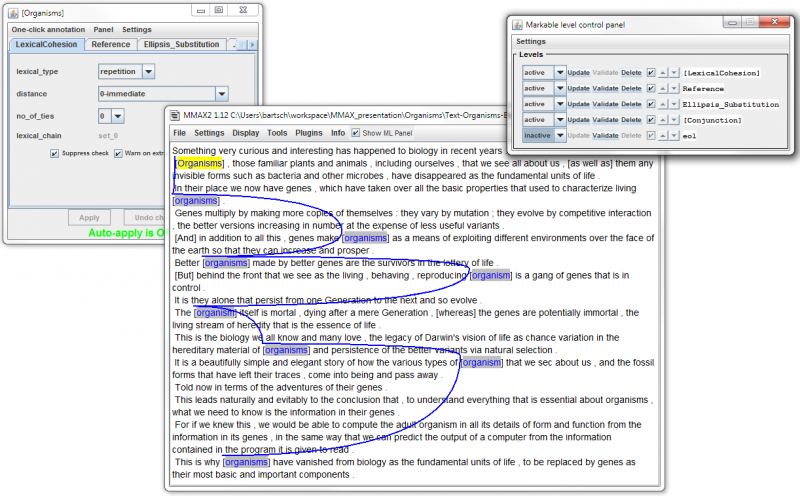Move the Reference level up

pos(663,88)
